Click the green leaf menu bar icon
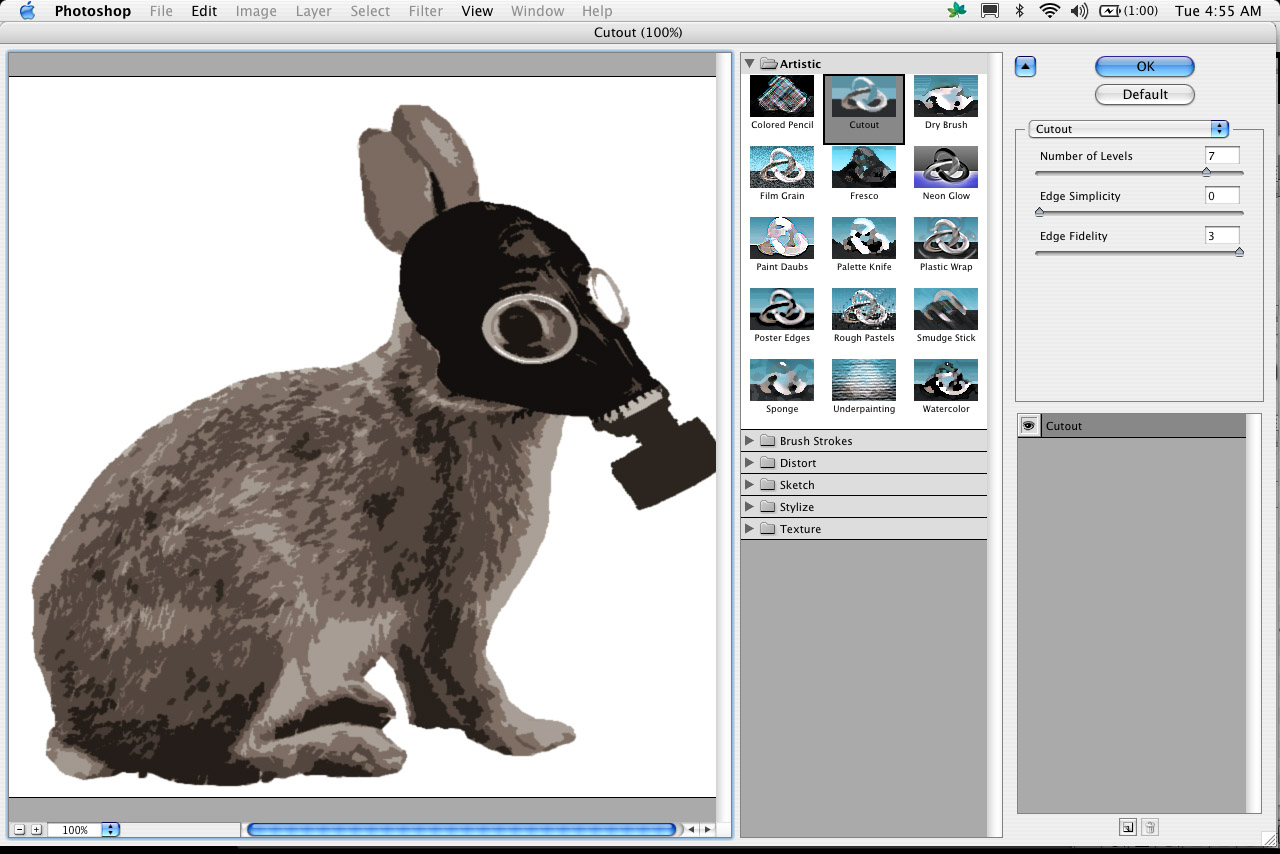Viewport: 1280px width, 854px height. (958, 11)
